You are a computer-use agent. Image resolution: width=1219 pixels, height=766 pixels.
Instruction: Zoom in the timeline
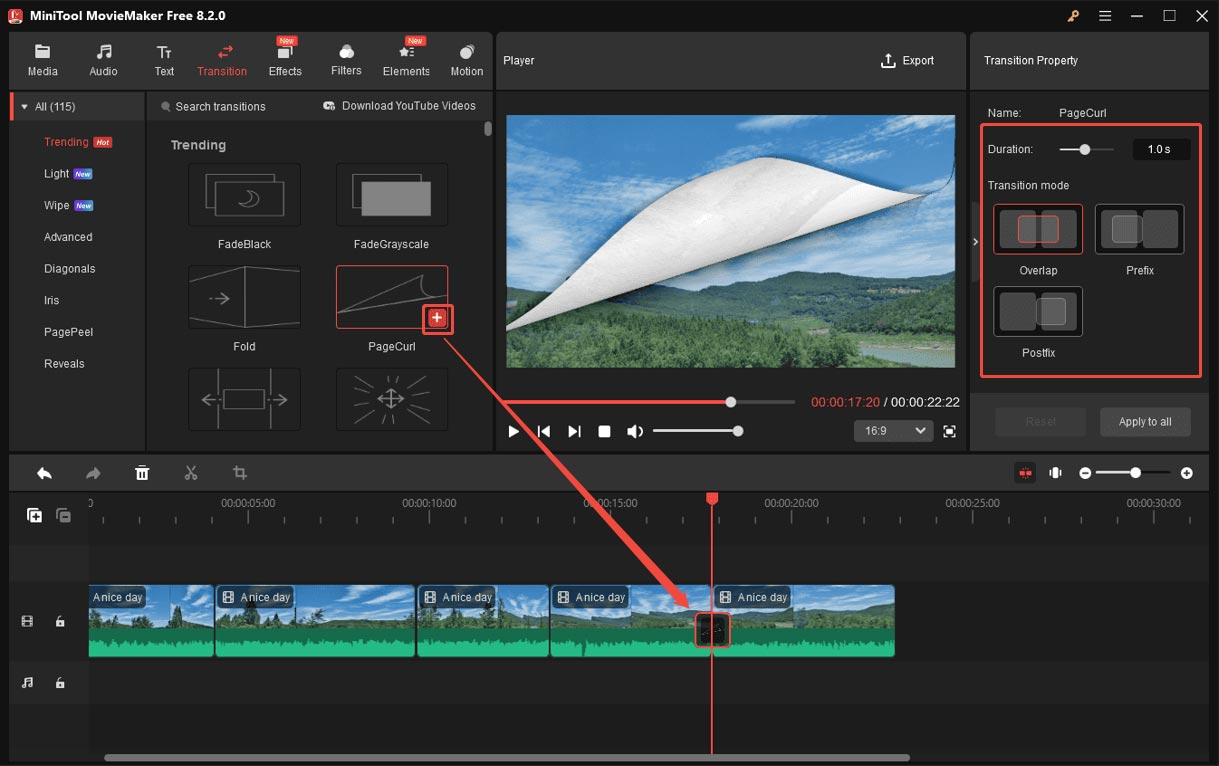[1186, 473]
